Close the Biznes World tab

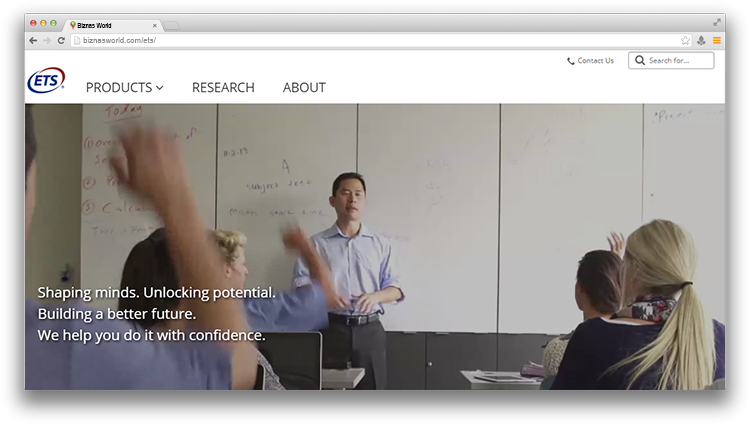[154, 26]
